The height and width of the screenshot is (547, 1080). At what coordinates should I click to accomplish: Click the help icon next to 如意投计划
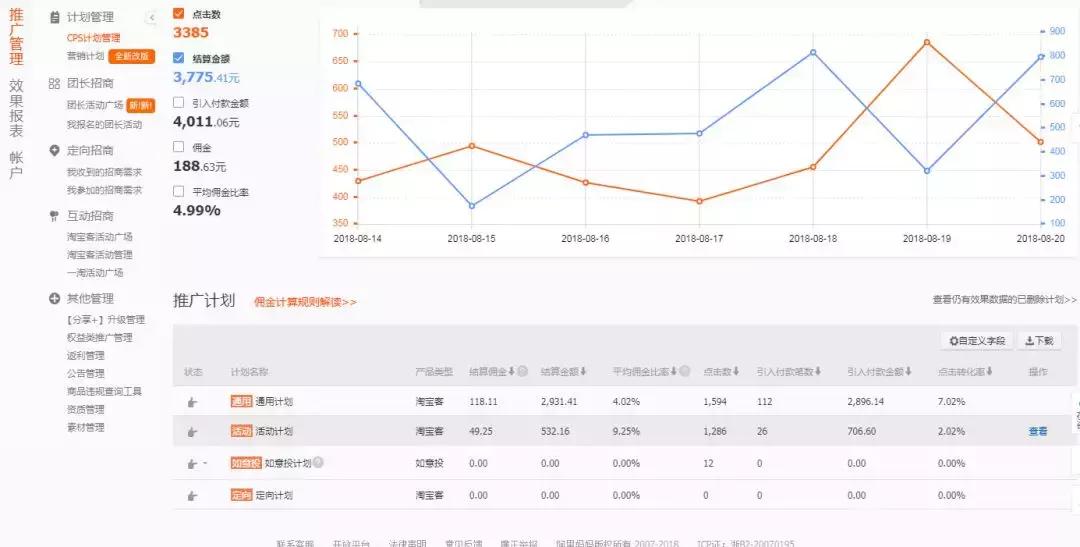coord(318,462)
